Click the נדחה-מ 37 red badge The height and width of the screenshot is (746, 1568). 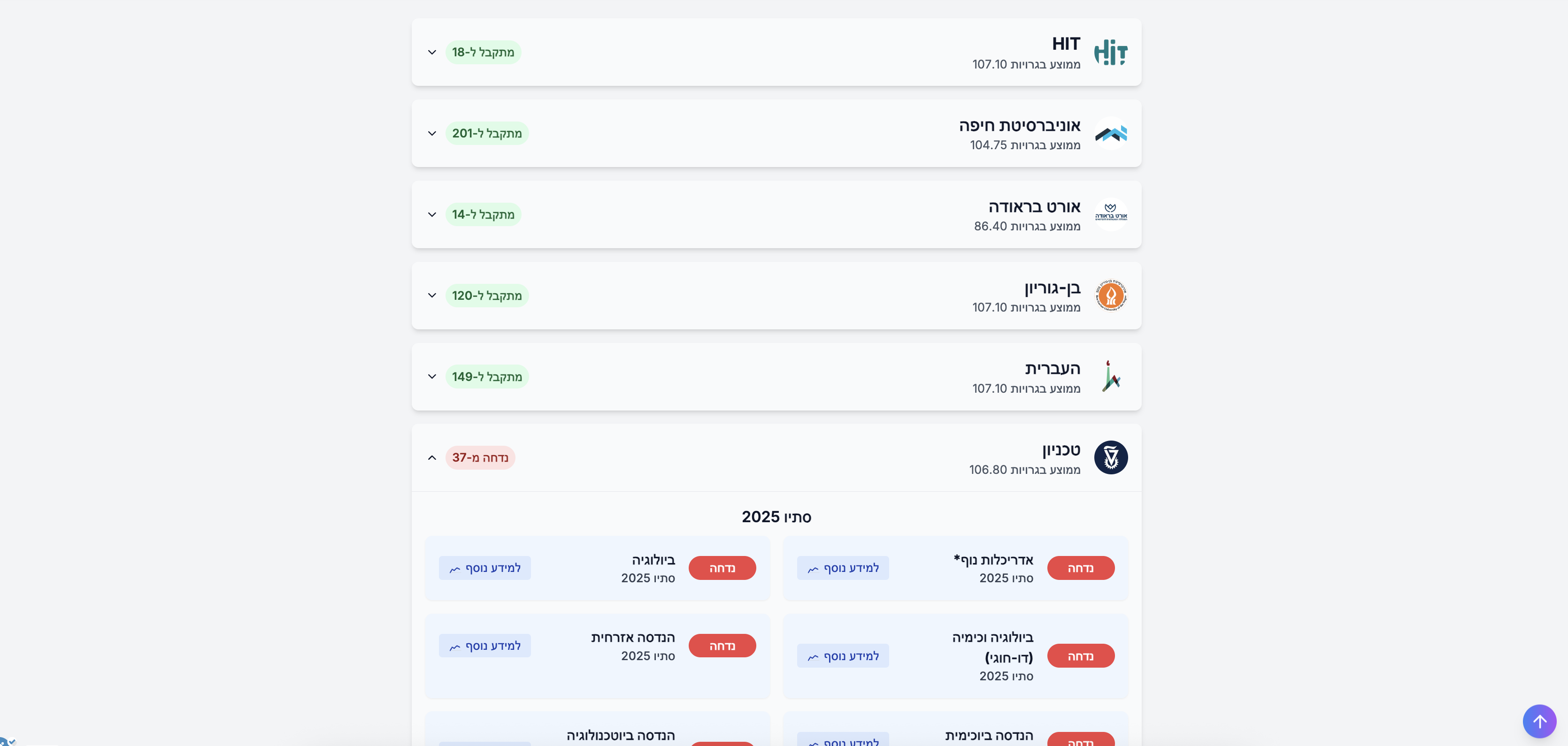(x=480, y=457)
